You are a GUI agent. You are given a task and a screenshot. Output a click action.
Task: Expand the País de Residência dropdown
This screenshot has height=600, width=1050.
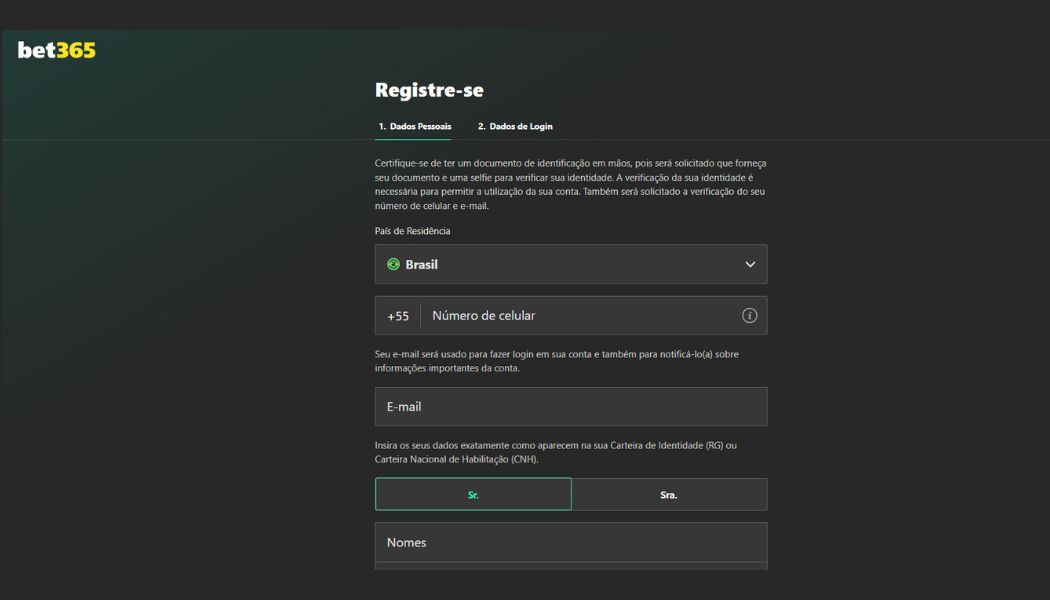(x=570, y=265)
